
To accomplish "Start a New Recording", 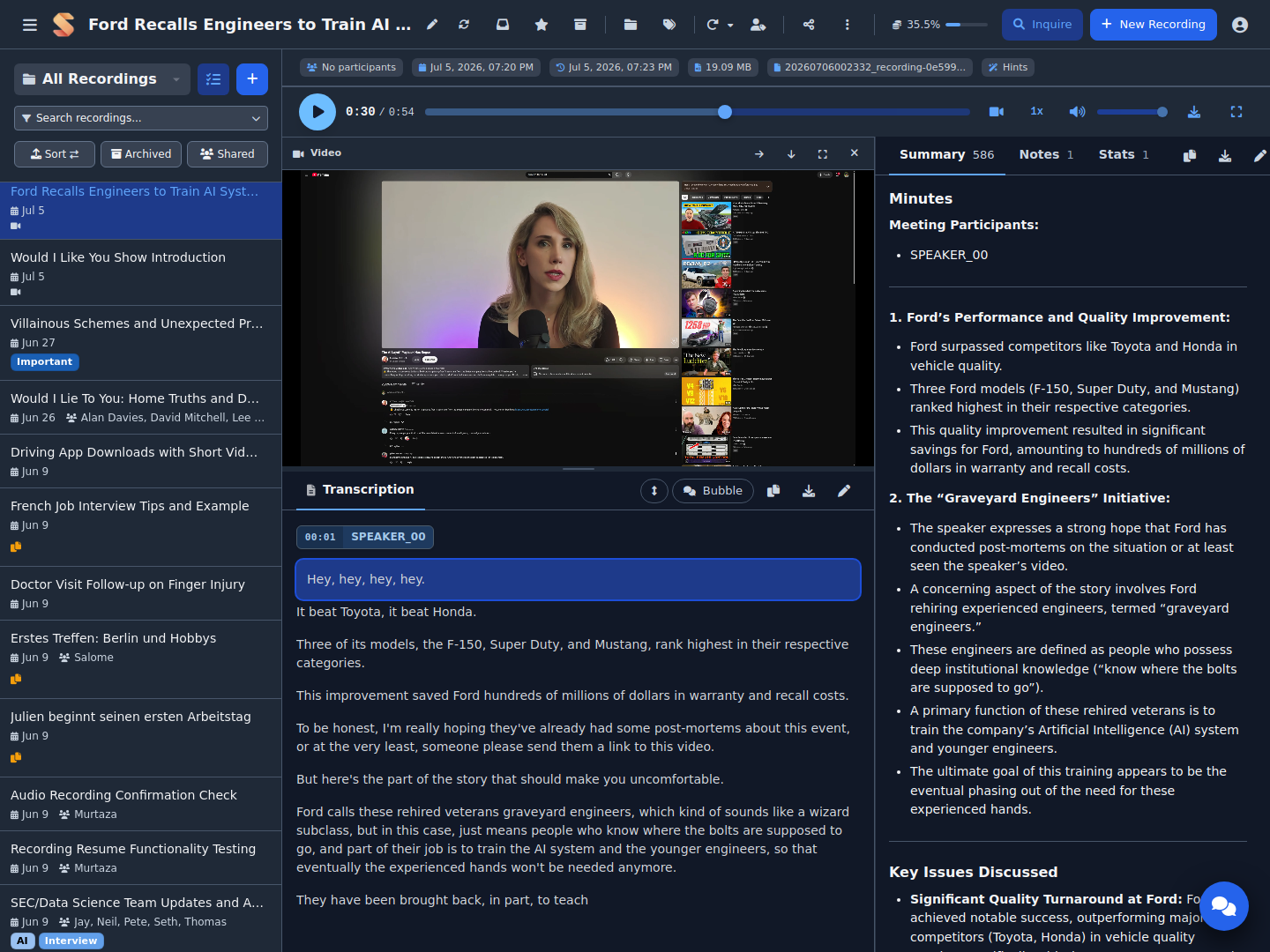I will (x=1154, y=25).
